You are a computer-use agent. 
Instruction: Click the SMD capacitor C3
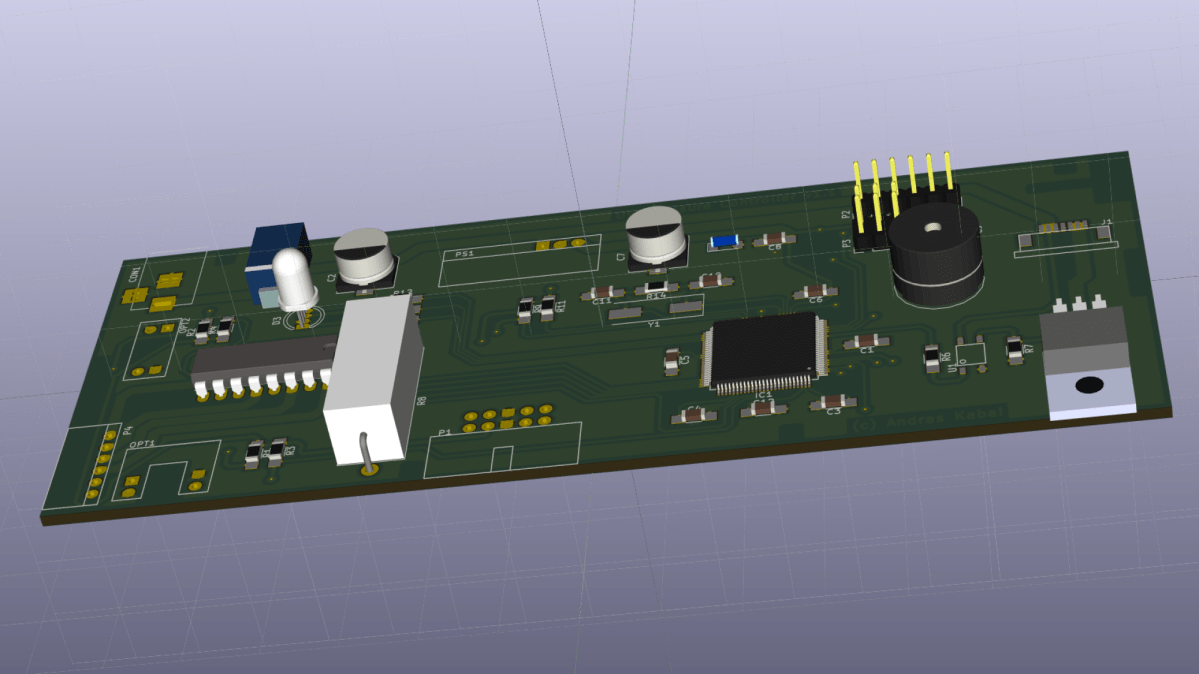pyautogui.click(x=832, y=403)
